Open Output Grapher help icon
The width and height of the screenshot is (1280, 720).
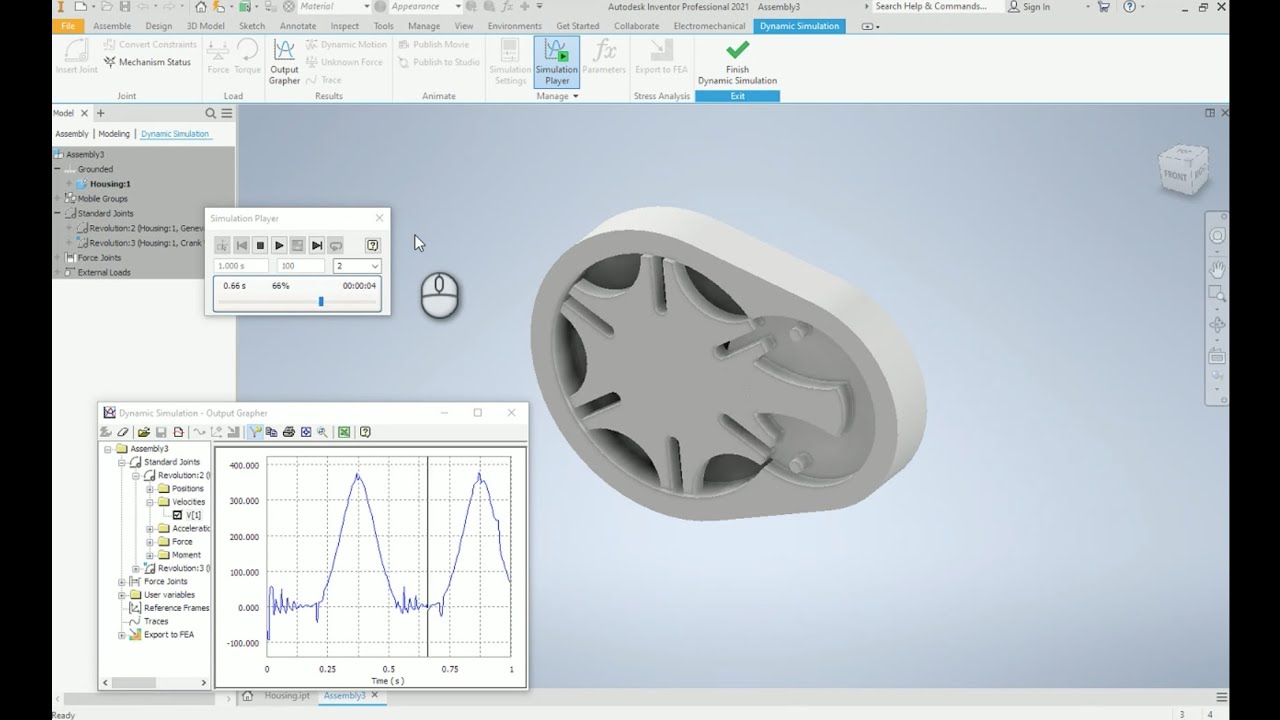[365, 432]
